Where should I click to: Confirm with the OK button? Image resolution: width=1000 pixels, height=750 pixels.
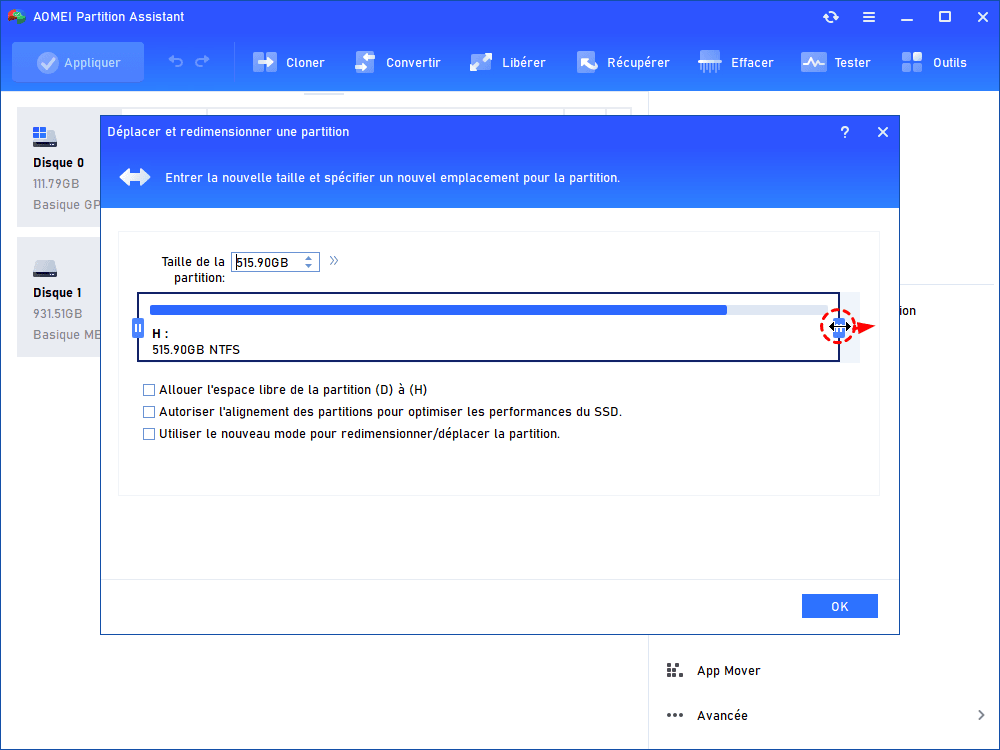tap(839, 606)
